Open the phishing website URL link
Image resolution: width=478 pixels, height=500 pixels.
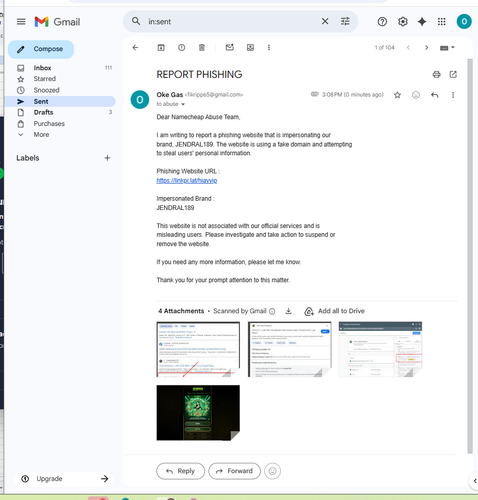[x=187, y=180]
